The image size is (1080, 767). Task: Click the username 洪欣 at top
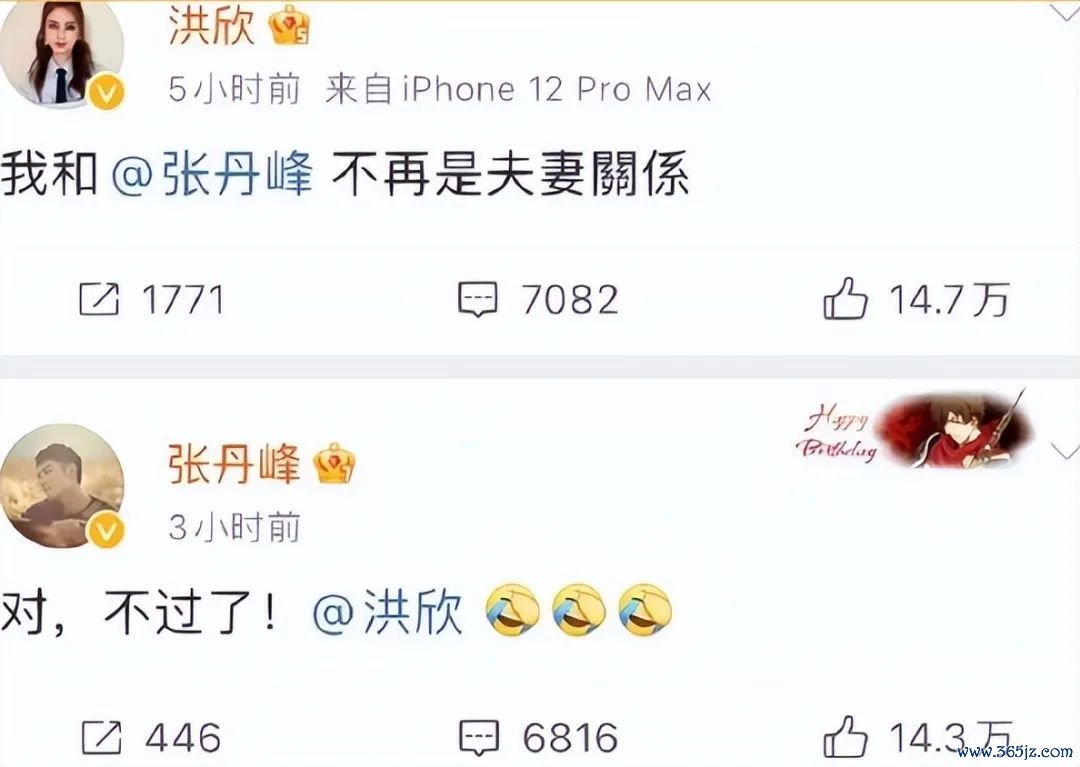(x=211, y=27)
